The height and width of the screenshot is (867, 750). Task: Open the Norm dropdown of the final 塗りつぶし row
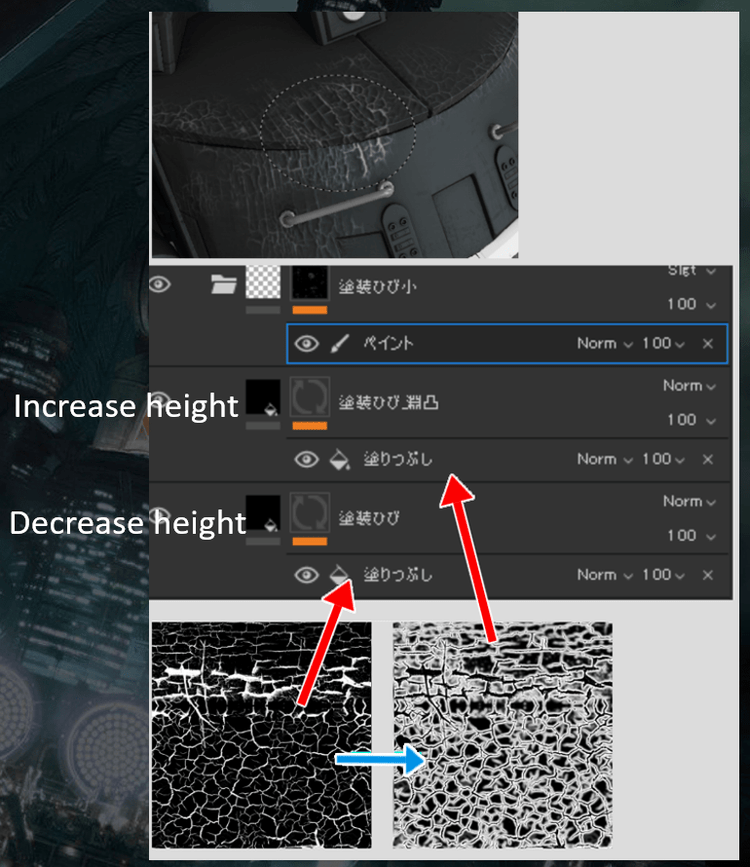point(605,575)
